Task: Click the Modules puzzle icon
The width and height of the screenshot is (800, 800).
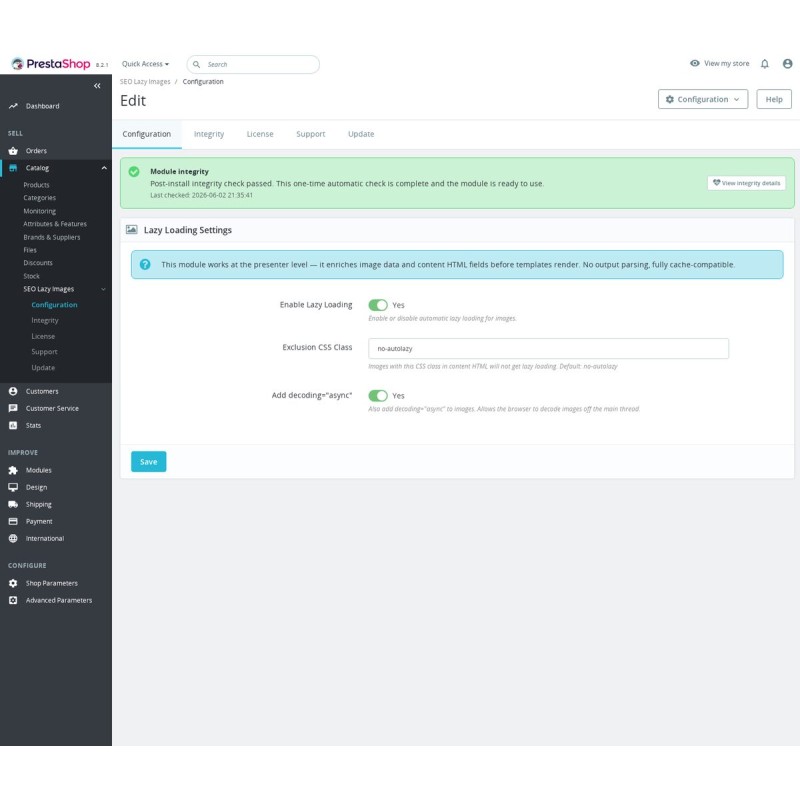Action: [13, 470]
